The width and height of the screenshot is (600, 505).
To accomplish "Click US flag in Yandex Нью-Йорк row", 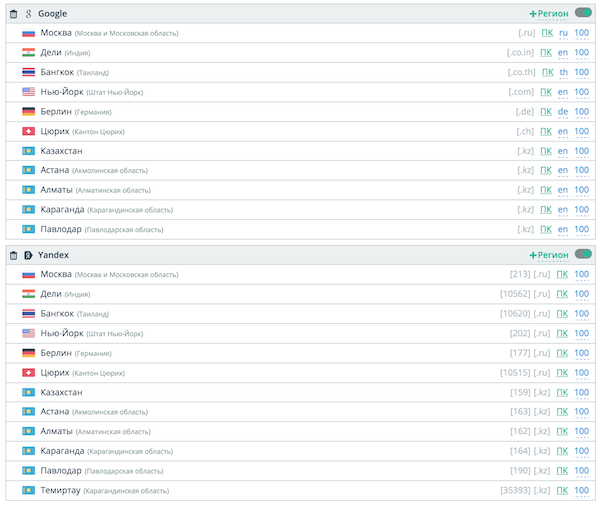I will (29, 333).
